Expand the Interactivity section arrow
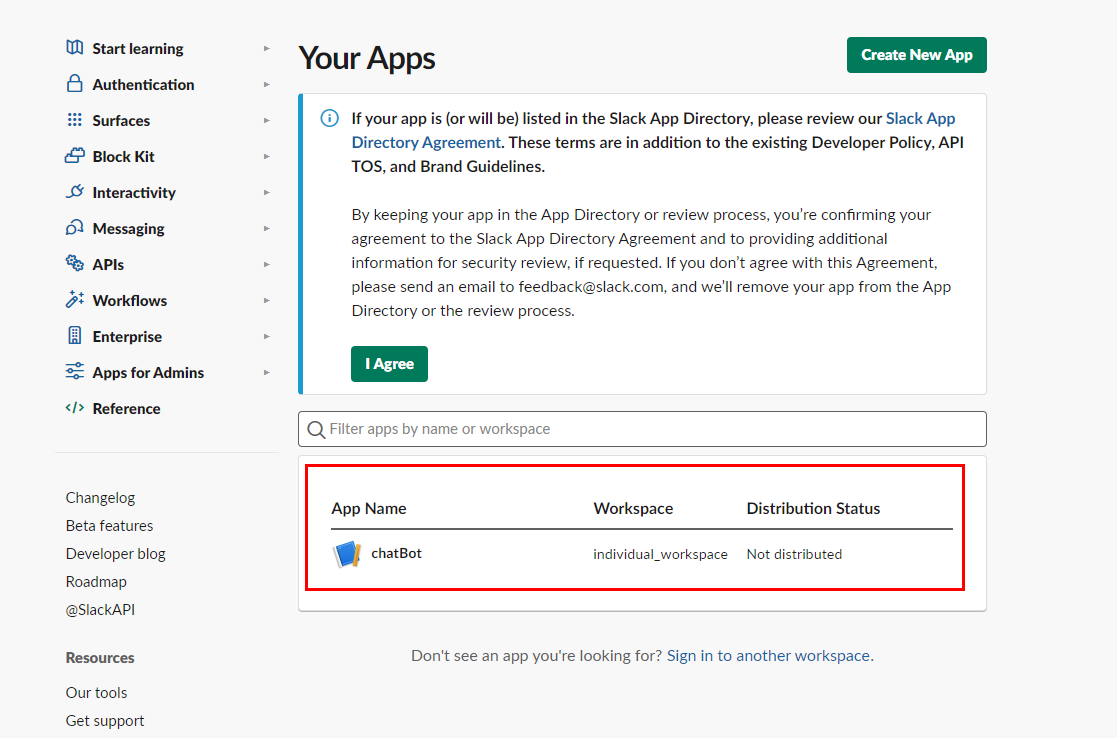This screenshot has width=1117, height=738. coord(266,192)
